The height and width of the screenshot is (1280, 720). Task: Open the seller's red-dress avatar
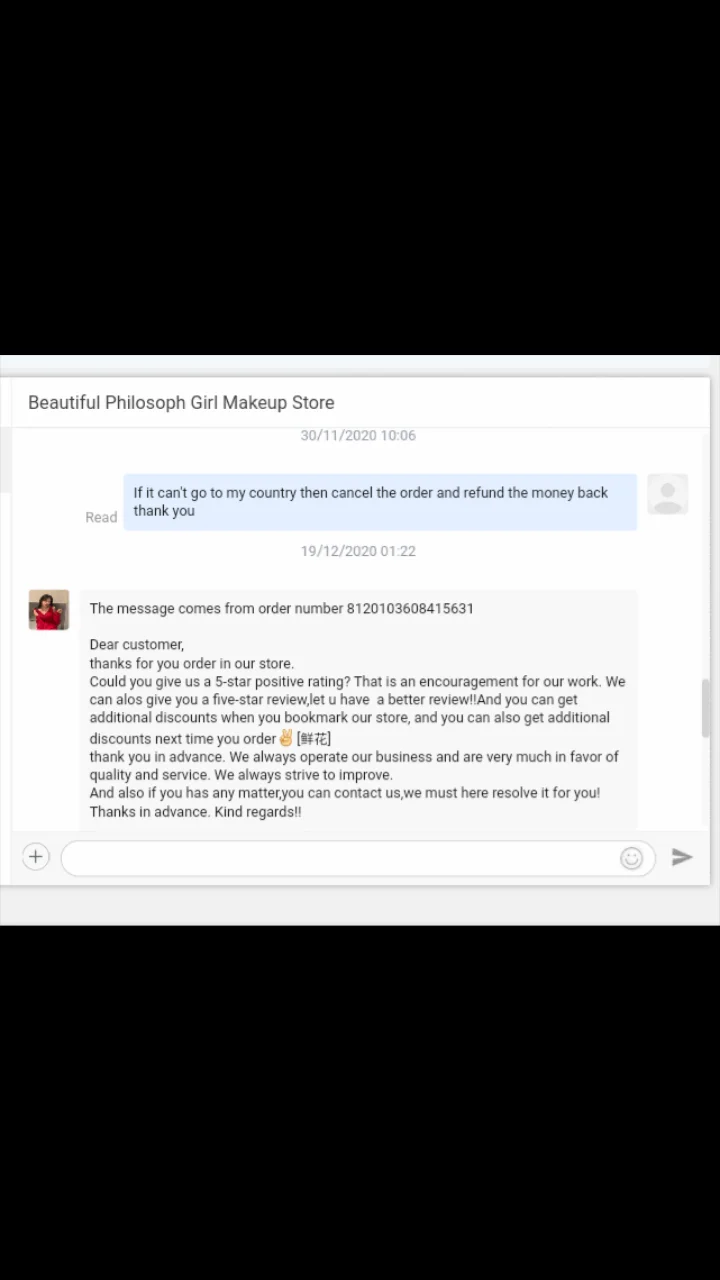[x=49, y=610]
